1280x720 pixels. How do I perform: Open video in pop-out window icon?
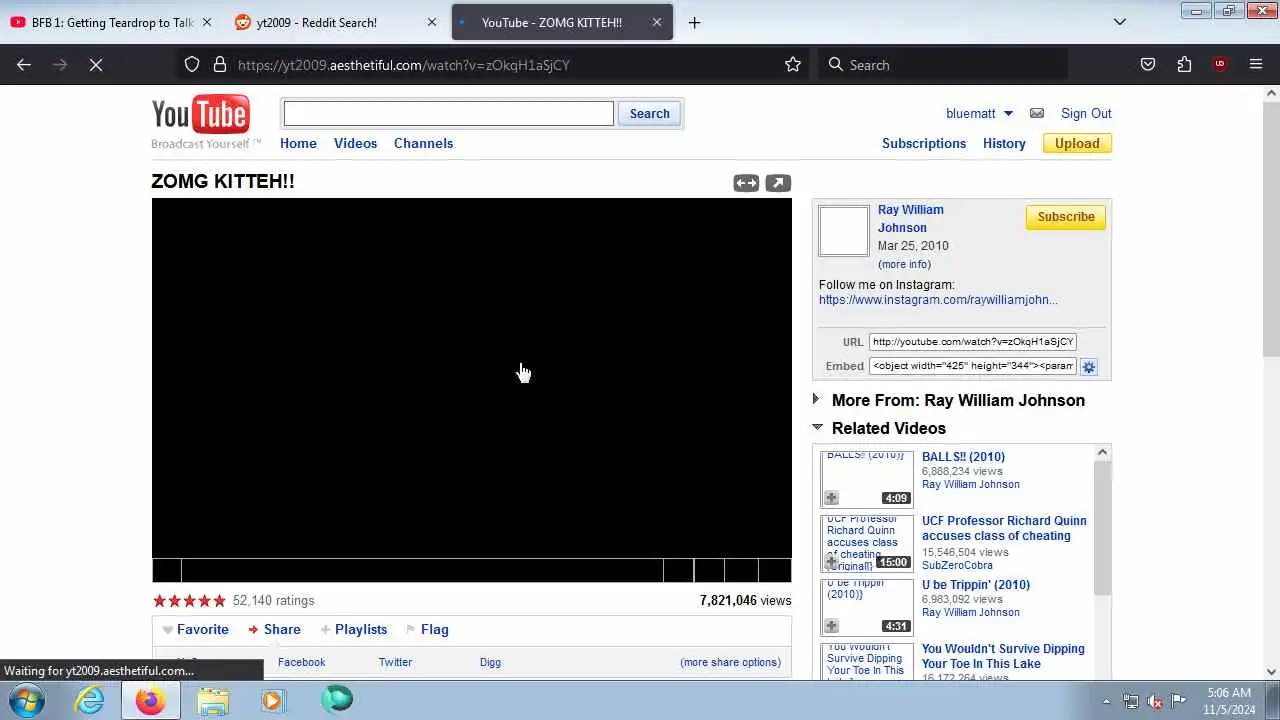(778, 183)
